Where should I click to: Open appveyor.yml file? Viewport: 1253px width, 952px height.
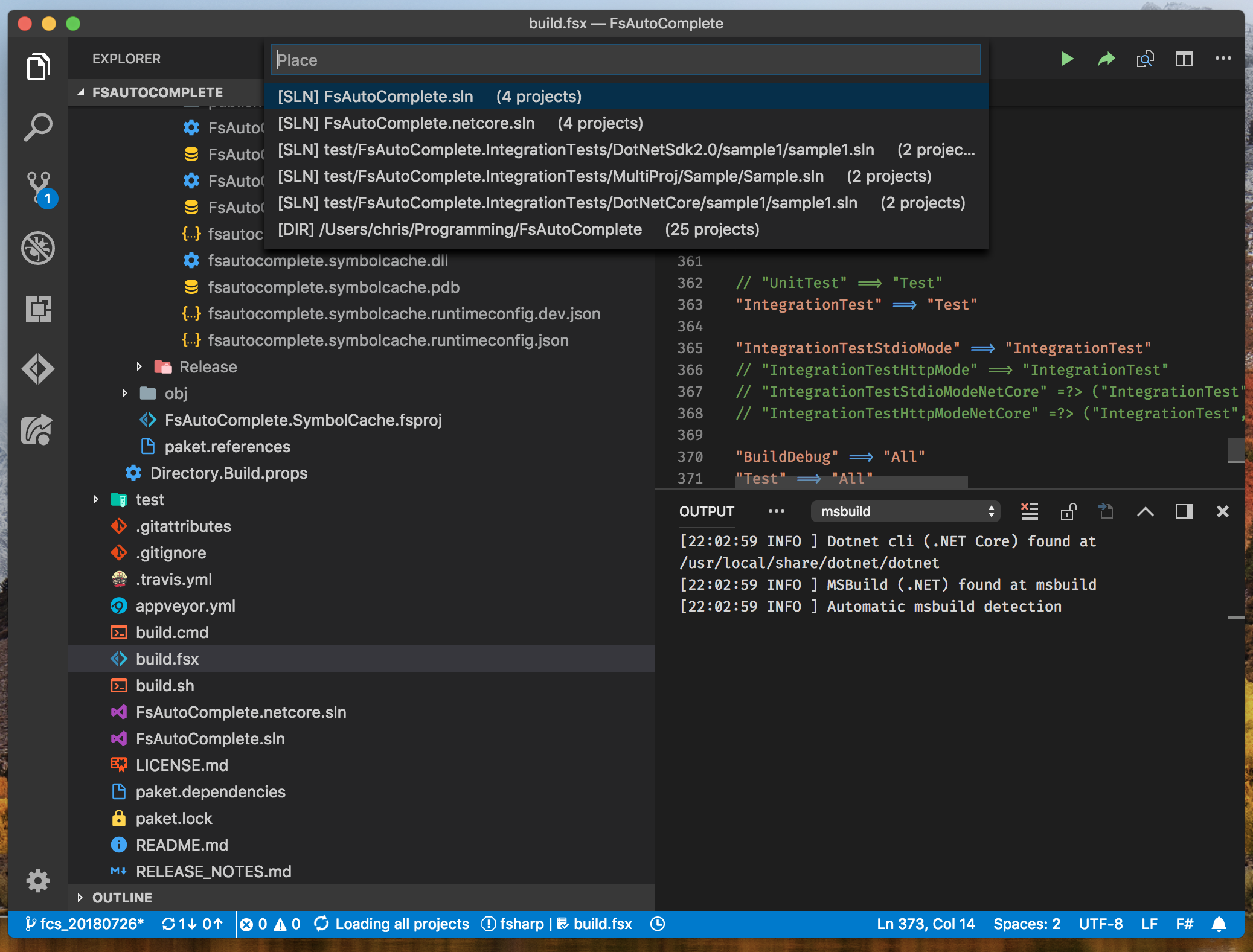click(x=362, y=606)
